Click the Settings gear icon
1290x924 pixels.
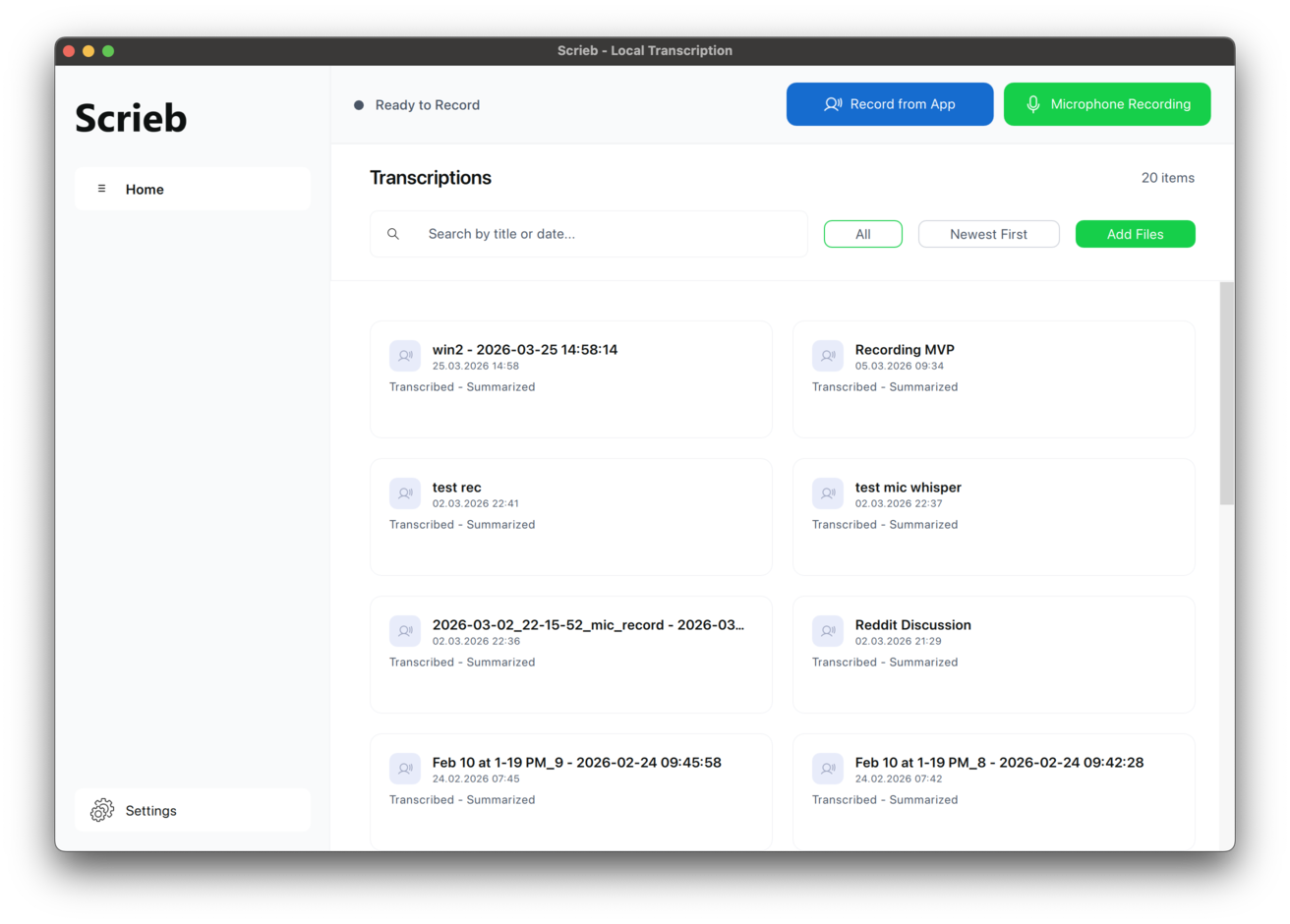pyautogui.click(x=102, y=810)
